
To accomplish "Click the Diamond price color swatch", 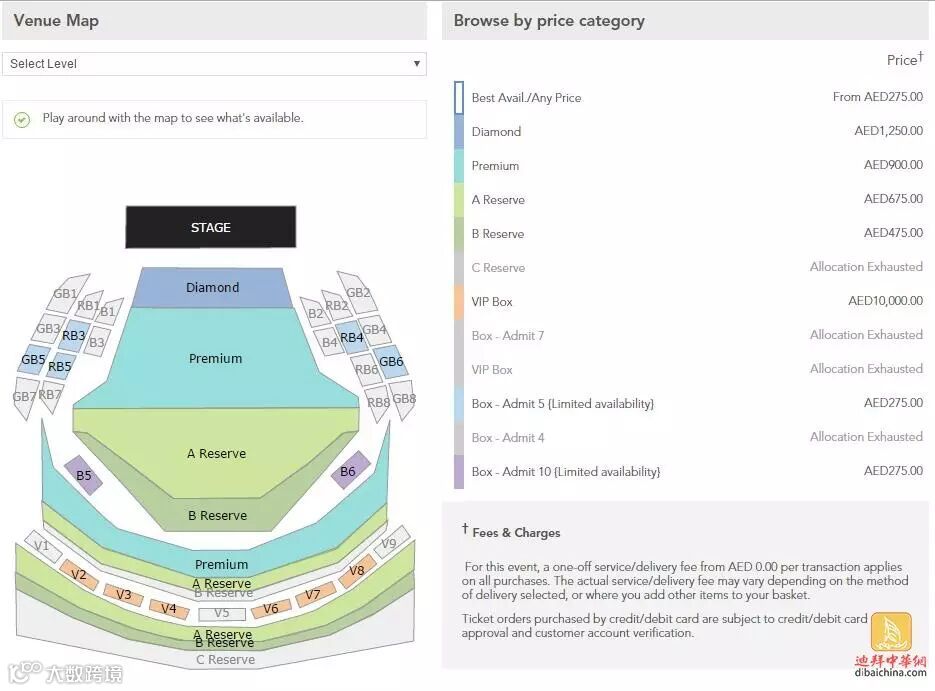I will click(x=459, y=132).
